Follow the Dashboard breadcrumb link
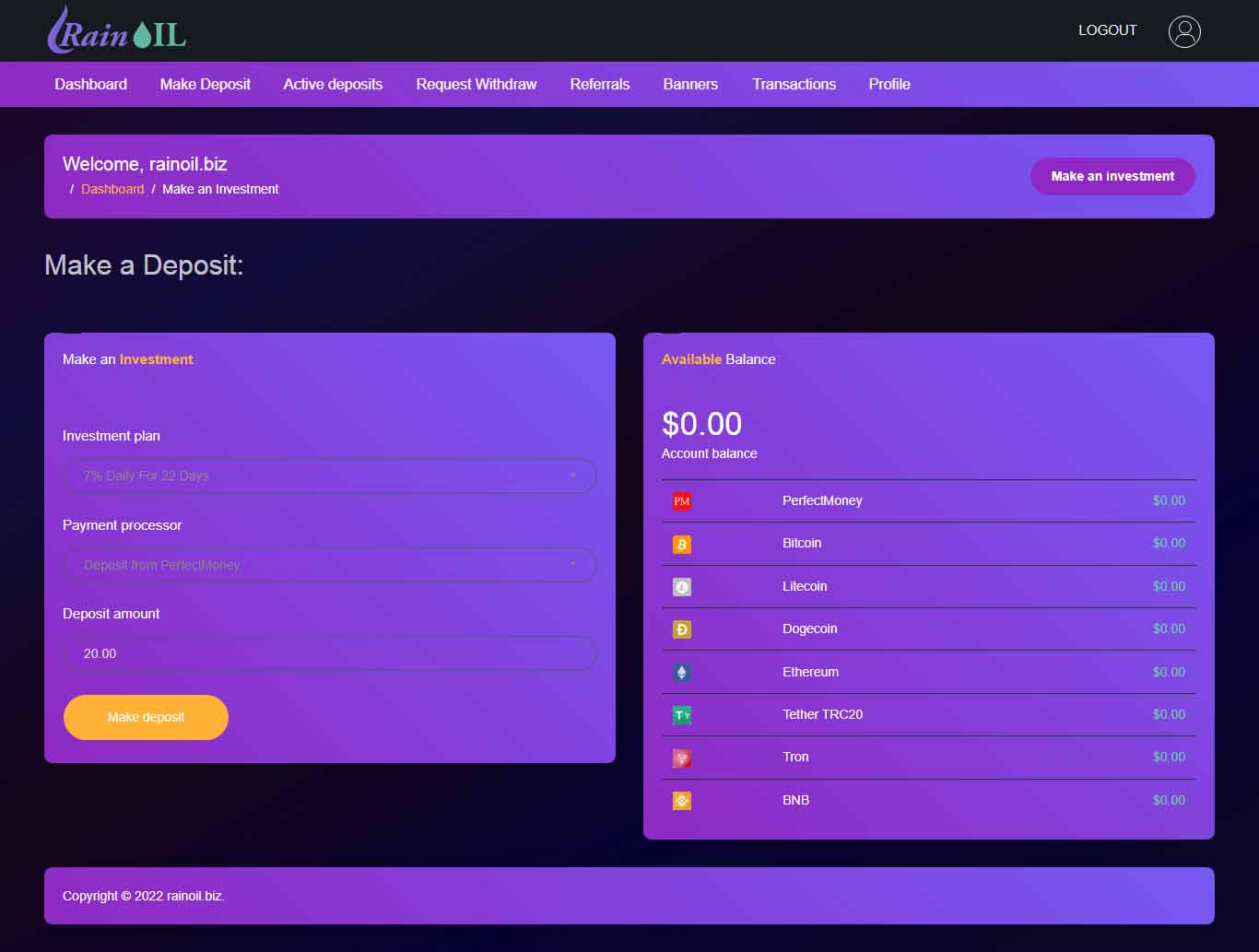Screen dimensions: 1259x952 click(112, 189)
